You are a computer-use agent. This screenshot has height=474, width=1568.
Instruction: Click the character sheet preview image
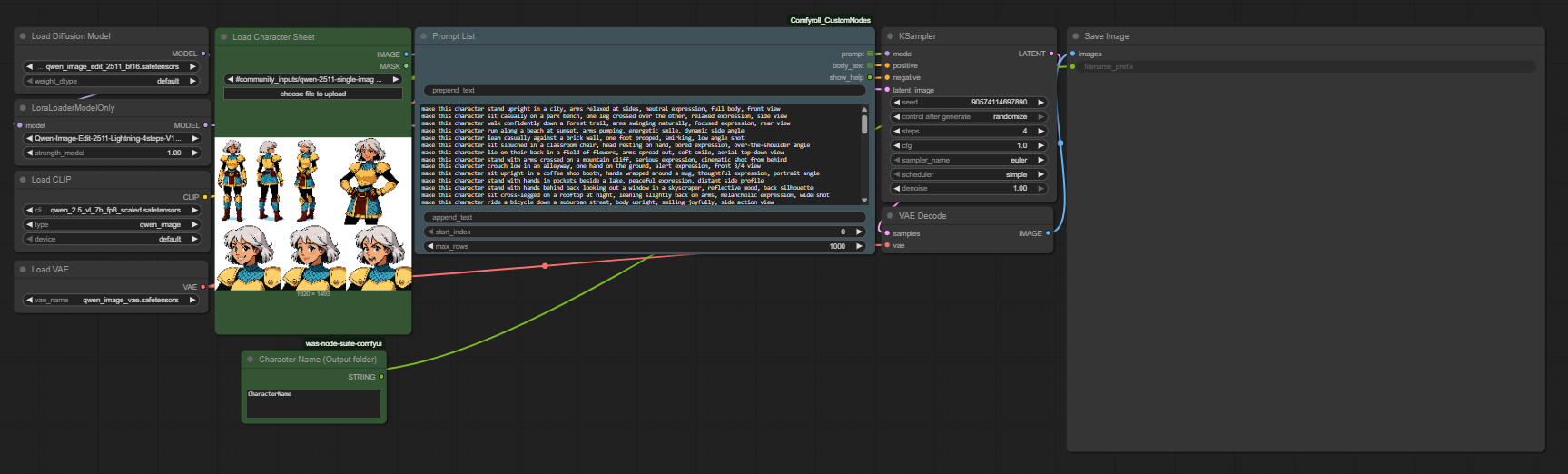point(313,213)
